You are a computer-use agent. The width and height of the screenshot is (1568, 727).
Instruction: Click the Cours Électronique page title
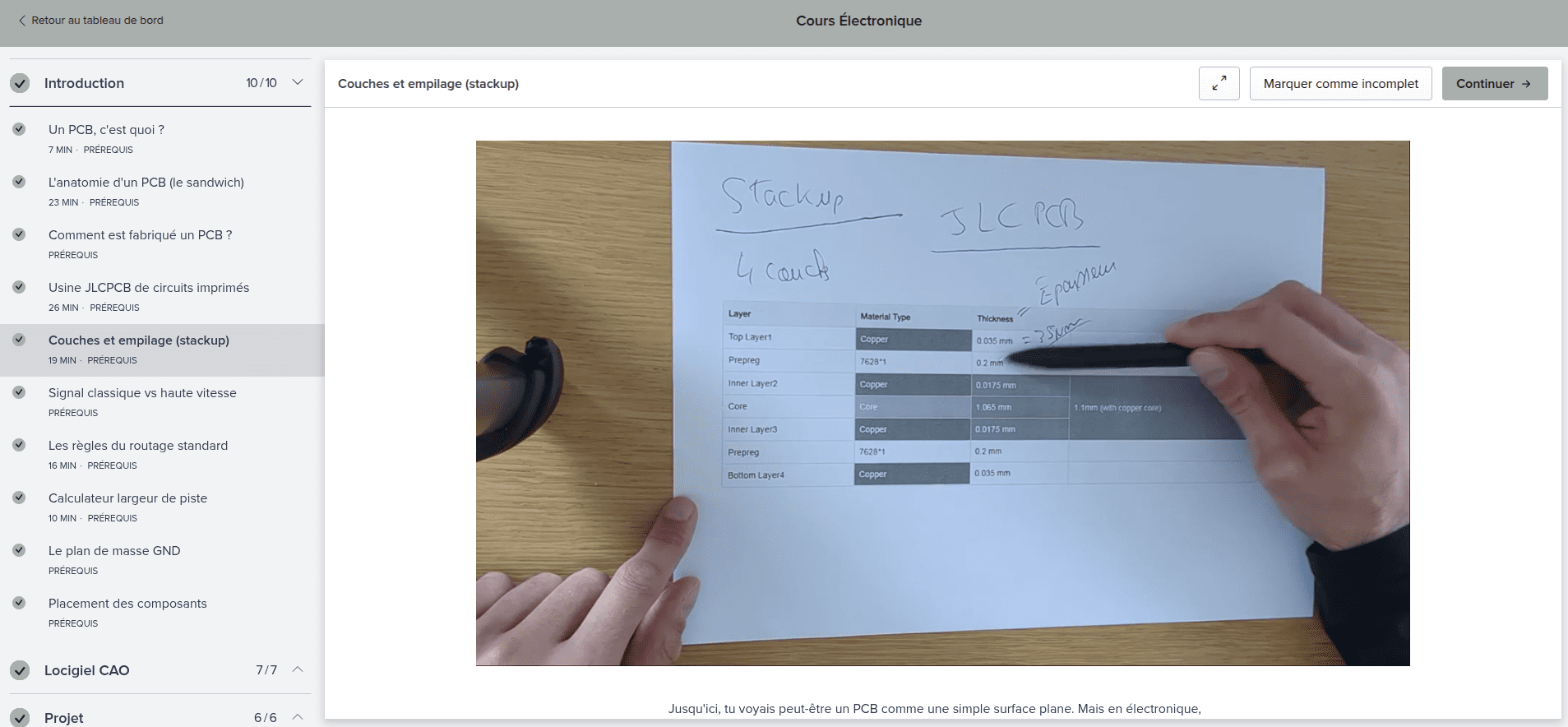[x=858, y=21]
